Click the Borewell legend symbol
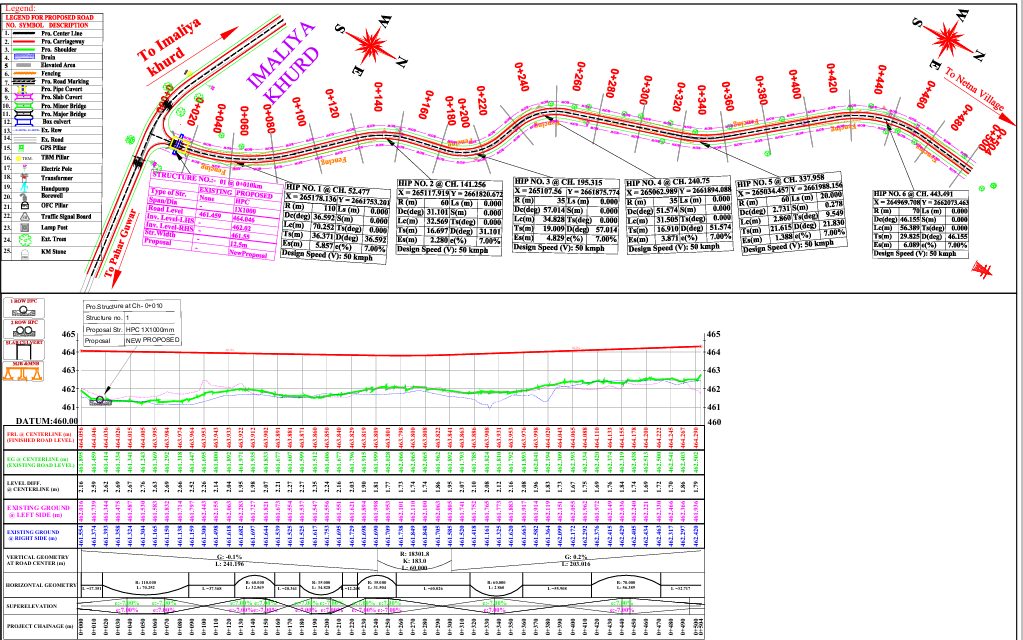Viewport: 1023px width, 640px height. click(x=23, y=197)
